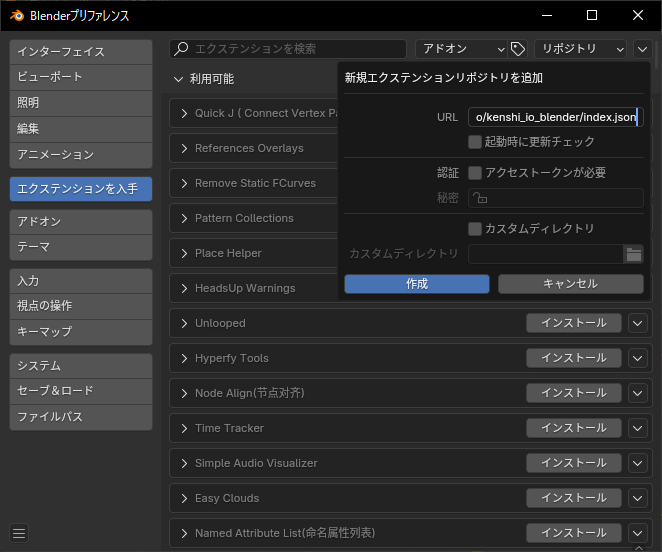Open the tag filter icon

(x=518, y=49)
